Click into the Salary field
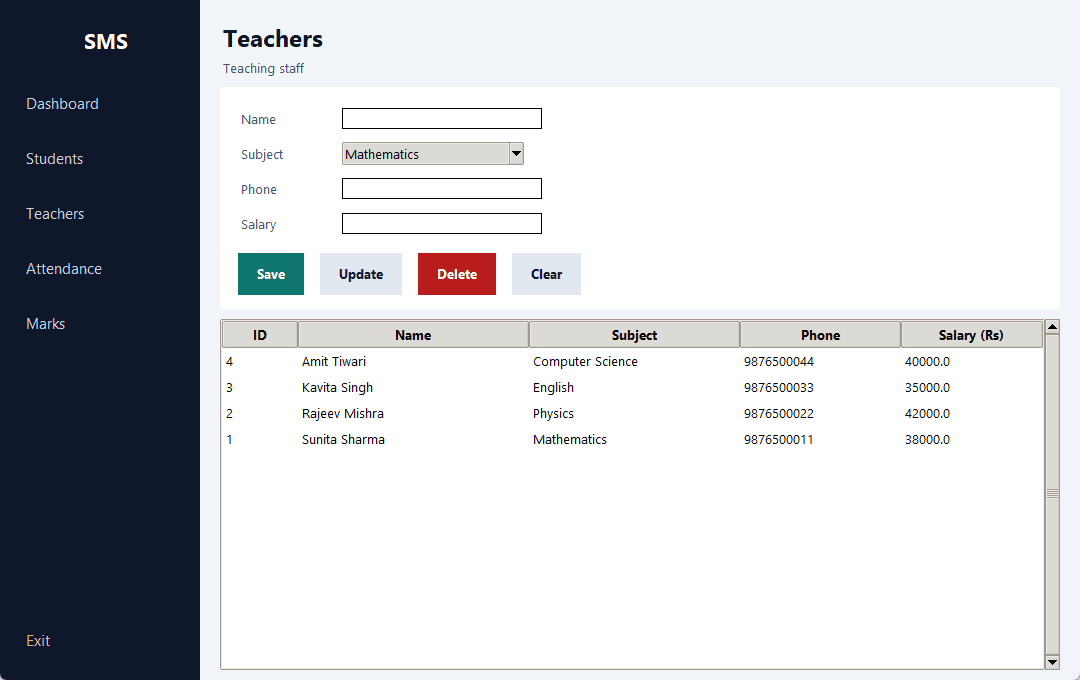Viewport: 1080px width, 680px height. (x=442, y=224)
